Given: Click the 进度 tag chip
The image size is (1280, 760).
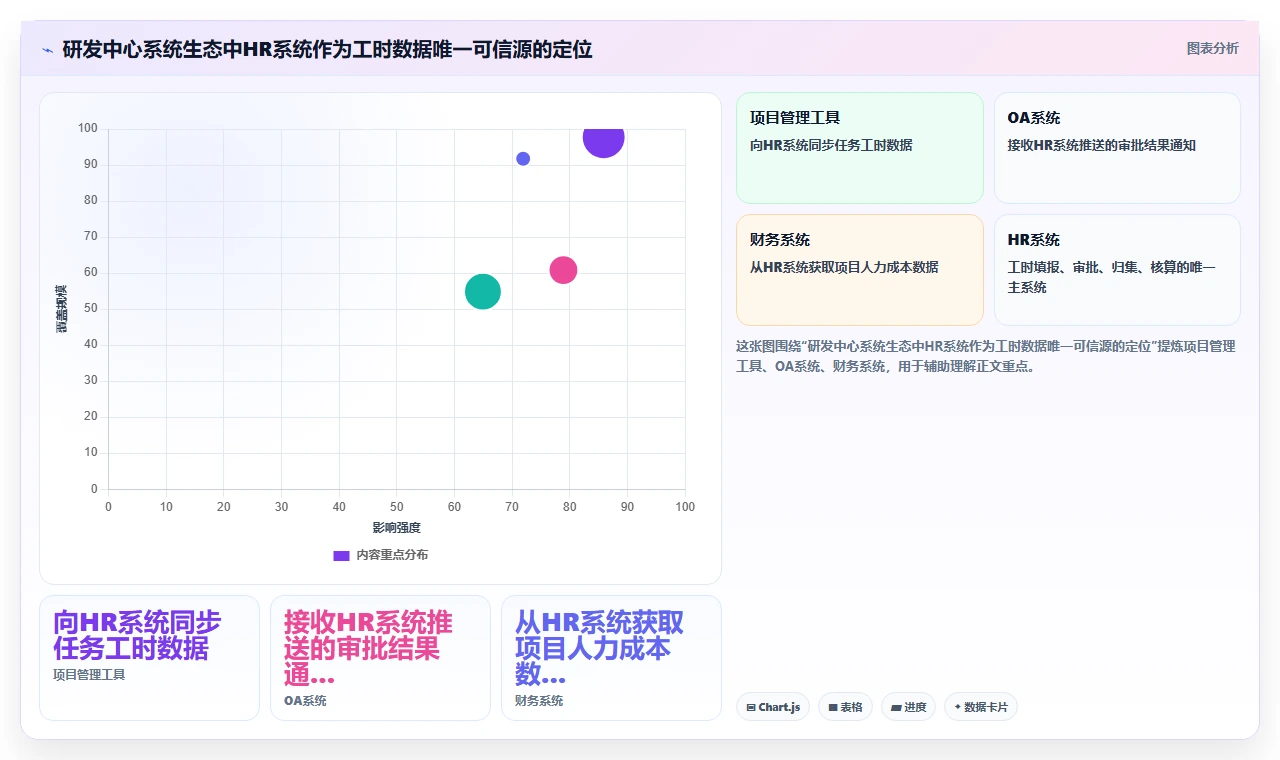Looking at the screenshot, I should 908,707.
